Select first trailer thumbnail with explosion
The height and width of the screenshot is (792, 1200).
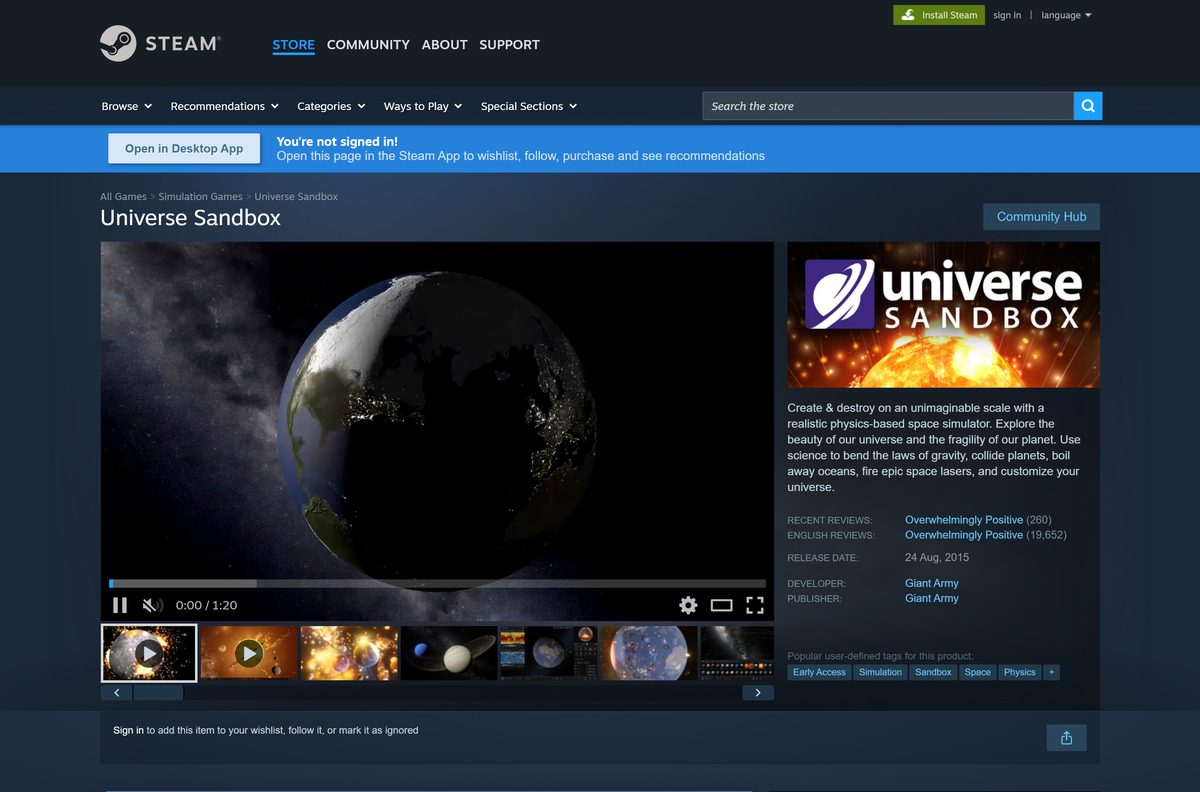click(x=149, y=653)
